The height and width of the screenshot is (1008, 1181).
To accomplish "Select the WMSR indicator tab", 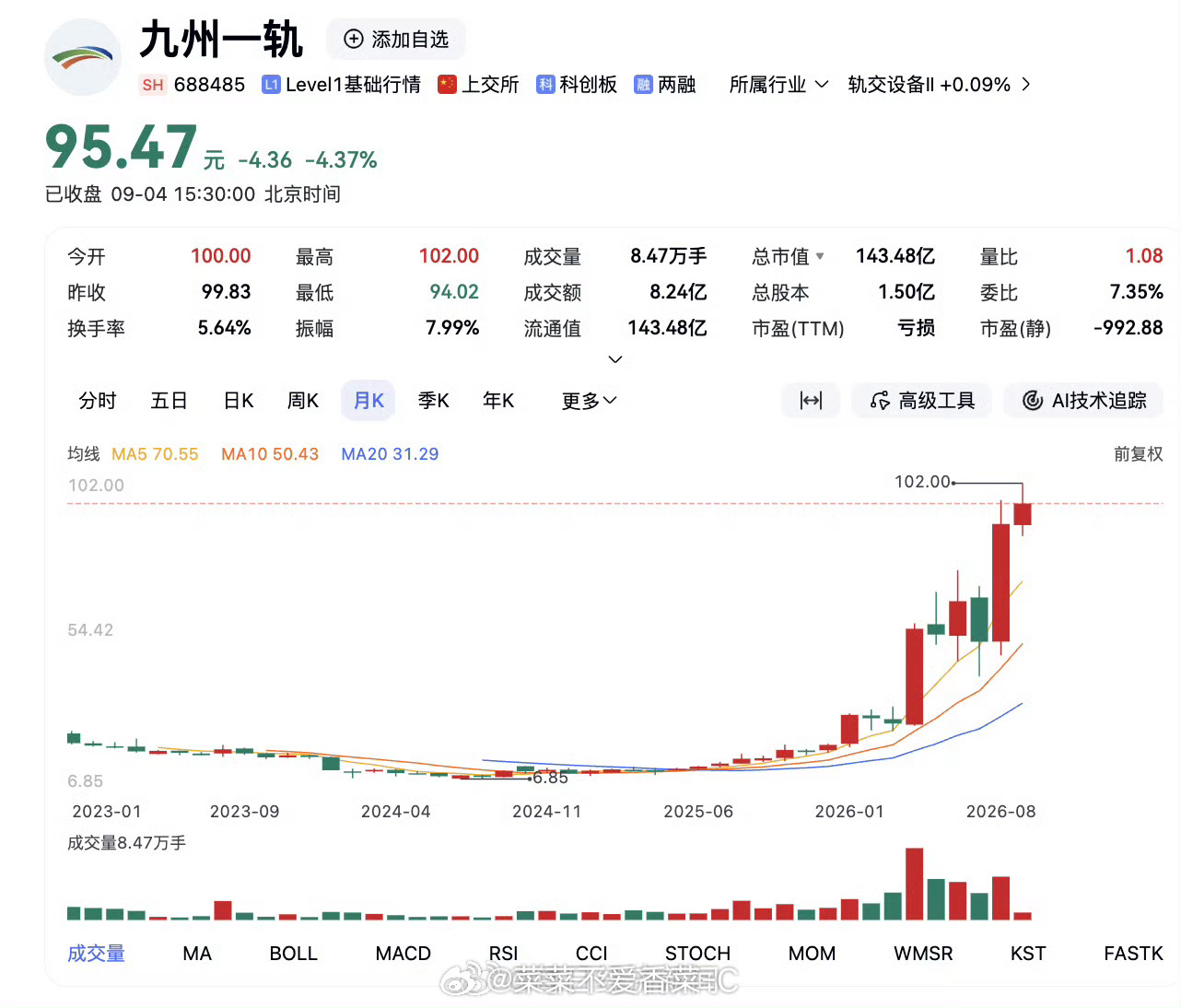I will point(923,954).
